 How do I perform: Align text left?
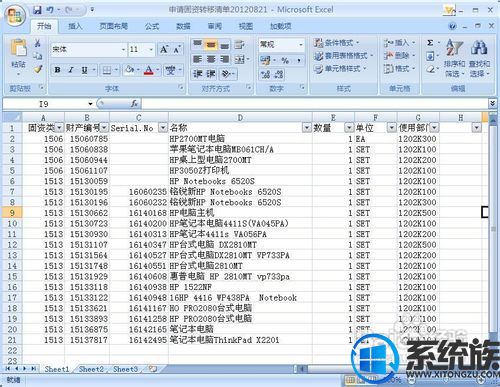point(197,59)
